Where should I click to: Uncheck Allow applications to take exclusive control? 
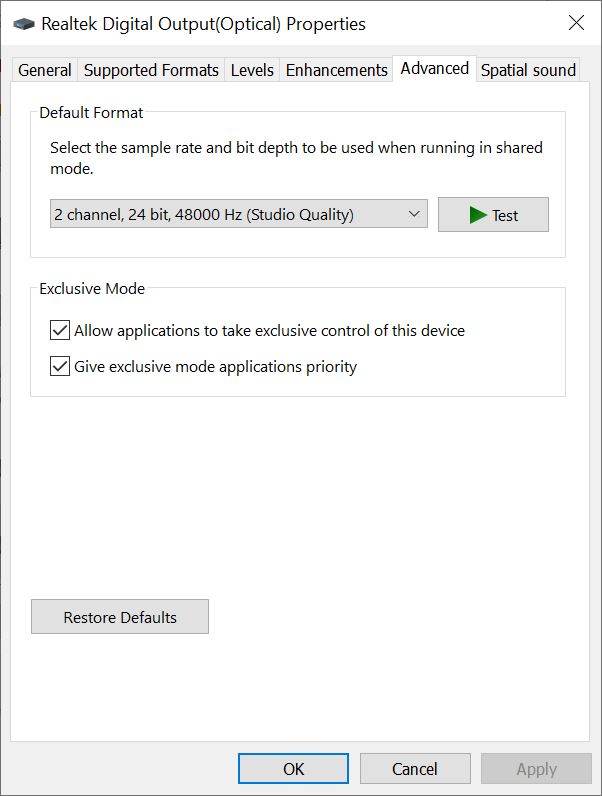coord(60,330)
